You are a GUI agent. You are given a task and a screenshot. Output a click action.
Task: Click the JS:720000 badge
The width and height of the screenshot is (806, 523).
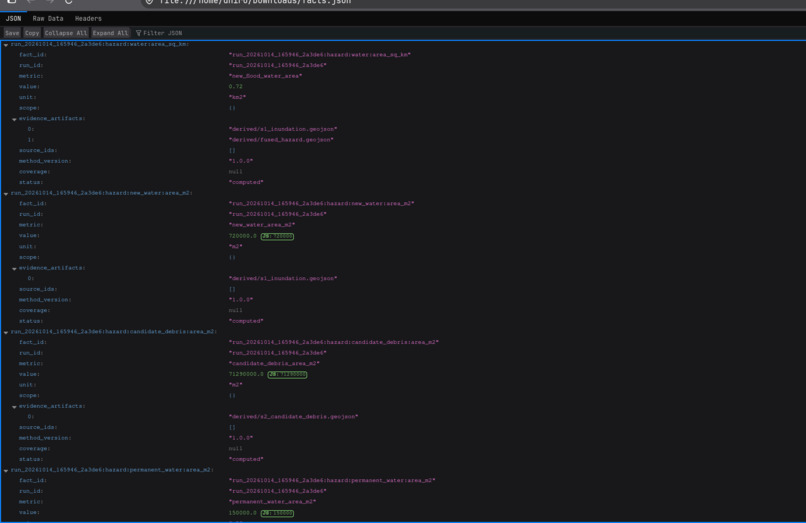pos(277,236)
